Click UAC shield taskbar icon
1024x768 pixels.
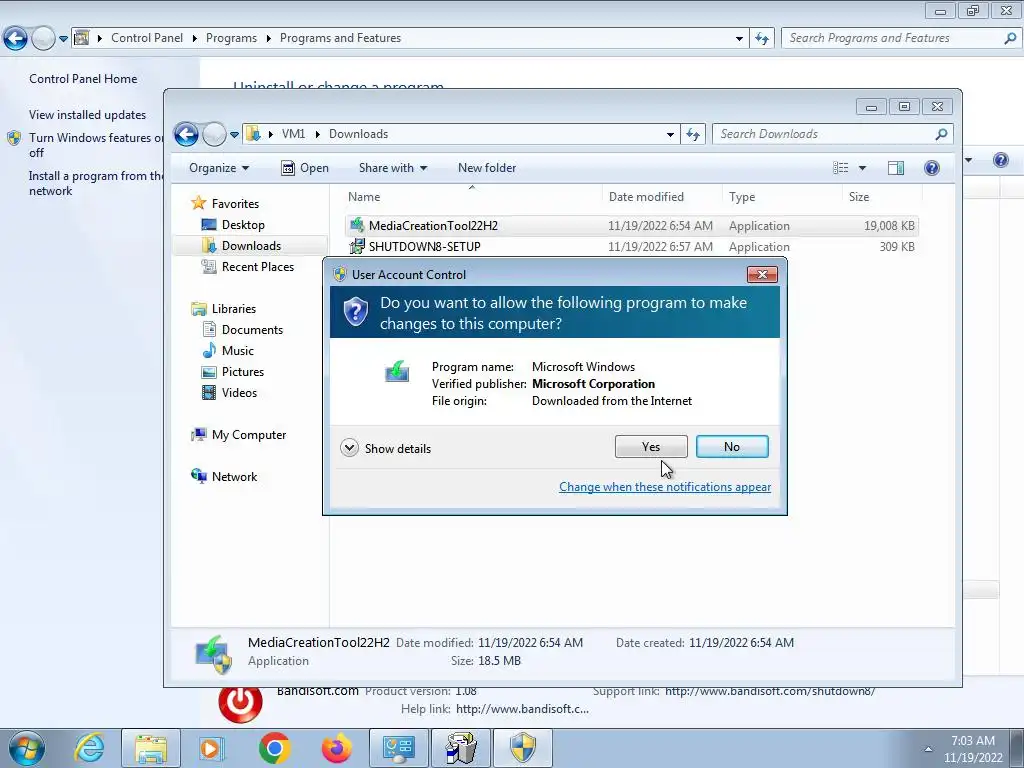pos(522,748)
